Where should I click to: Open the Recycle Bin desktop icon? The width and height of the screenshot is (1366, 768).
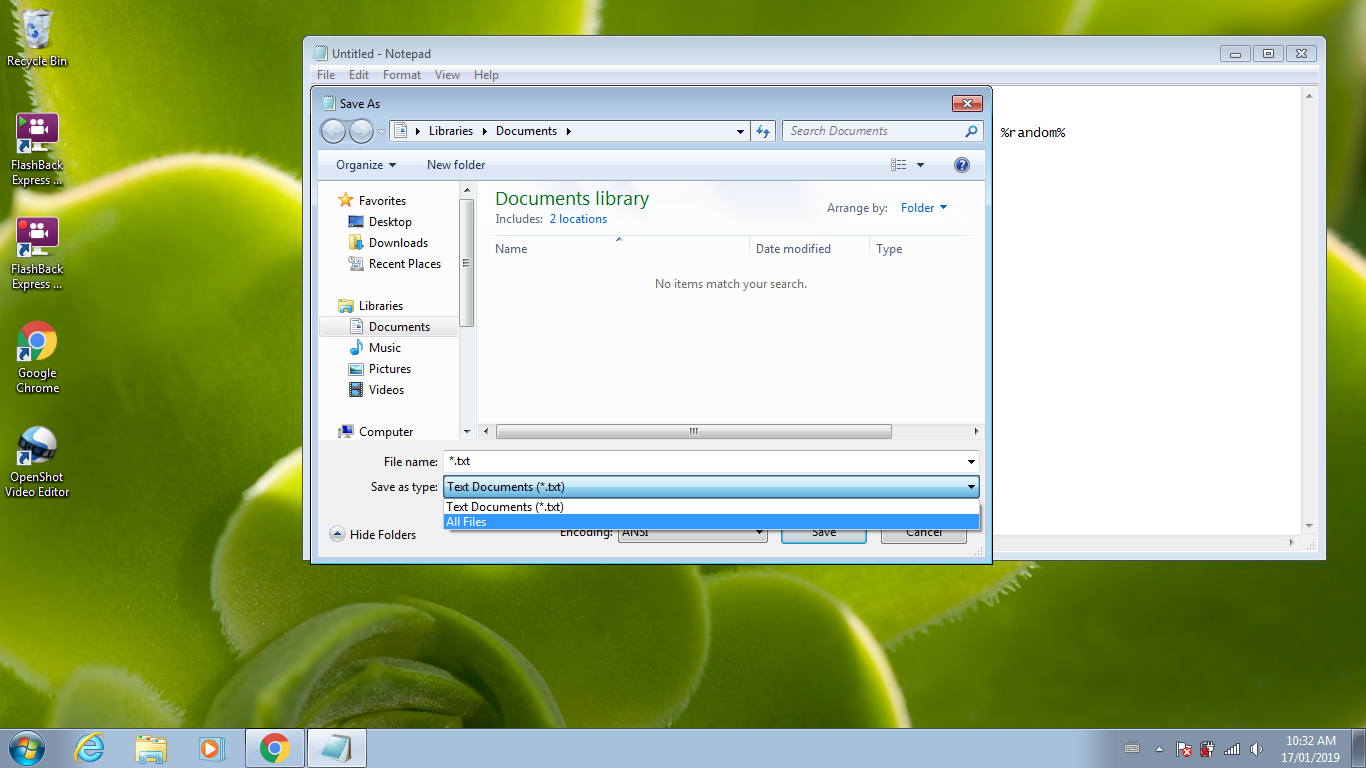point(37,38)
